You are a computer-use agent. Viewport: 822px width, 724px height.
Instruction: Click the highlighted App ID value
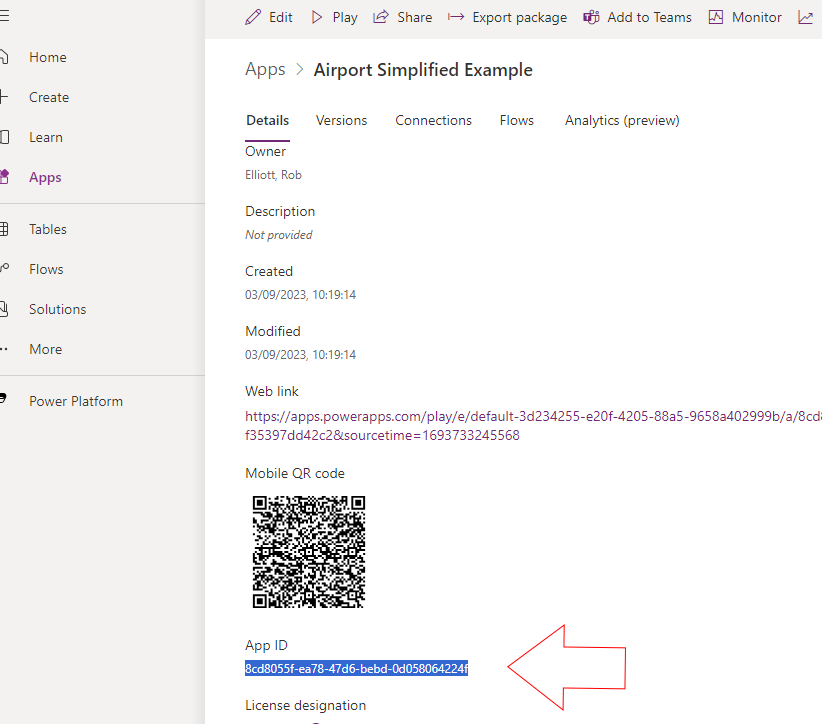click(356, 669)
